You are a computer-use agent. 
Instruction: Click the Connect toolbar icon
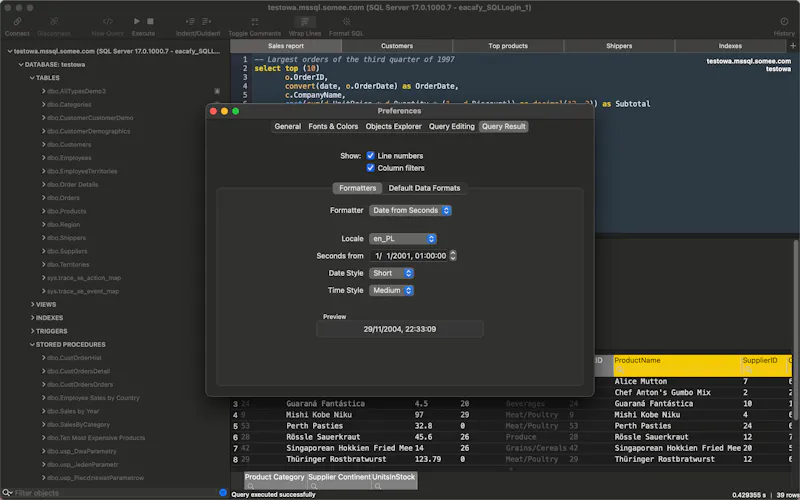(x=17, y=21)
